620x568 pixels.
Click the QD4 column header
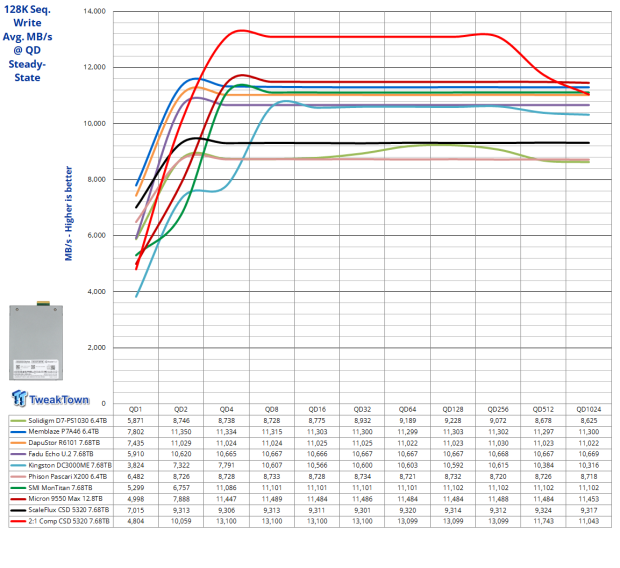tap(226, 409)
